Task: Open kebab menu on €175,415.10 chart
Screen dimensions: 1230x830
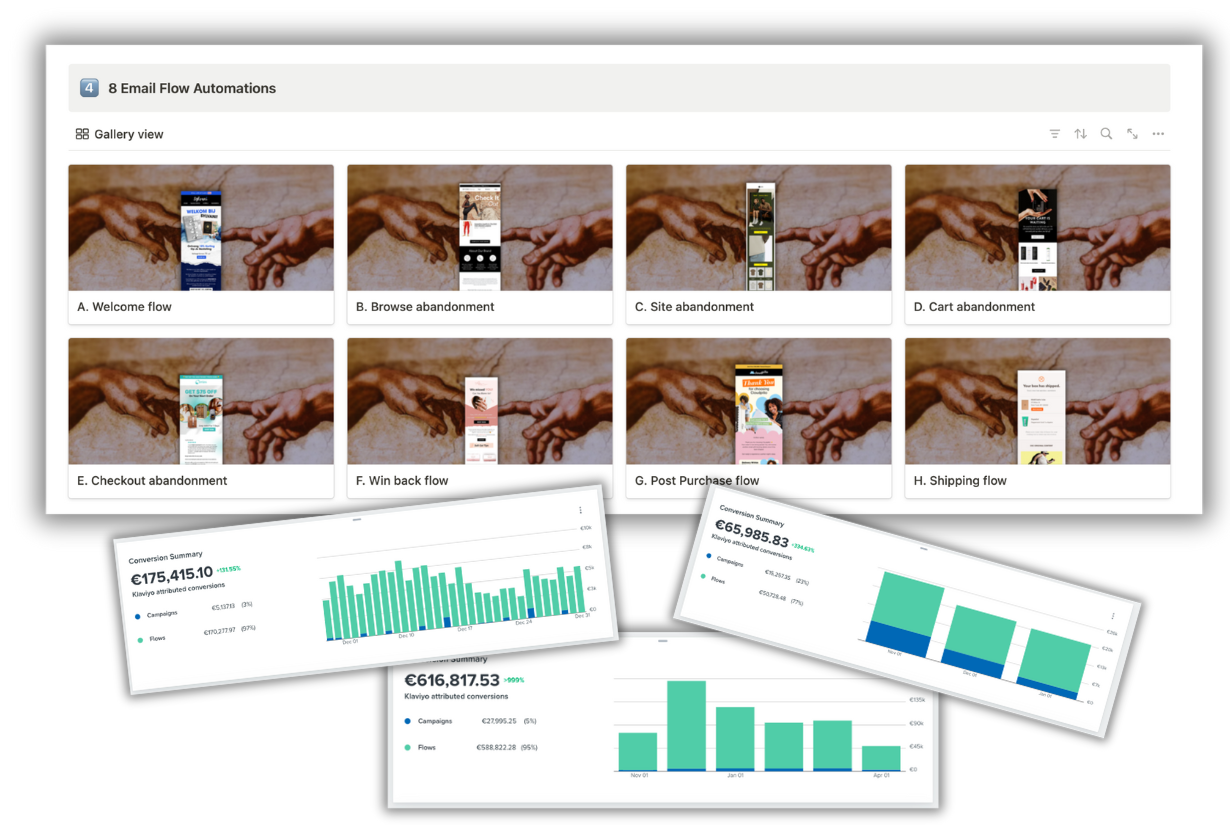Action: (580, 510)
